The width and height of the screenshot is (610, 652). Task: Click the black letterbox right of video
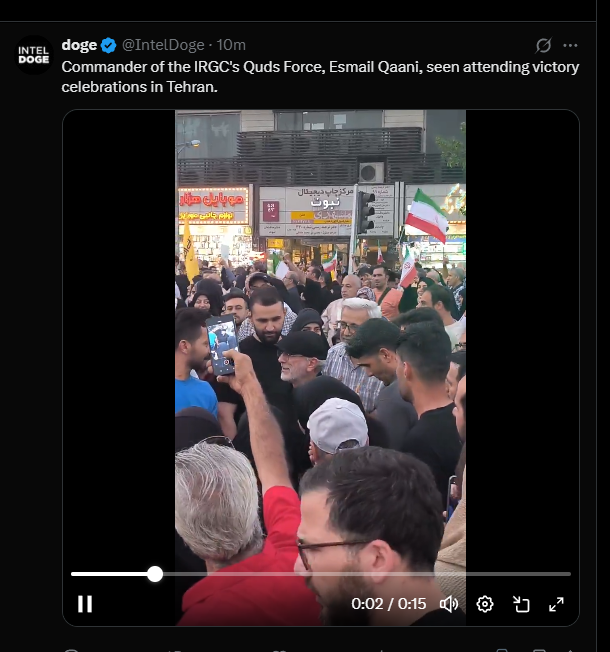[522, 333]
